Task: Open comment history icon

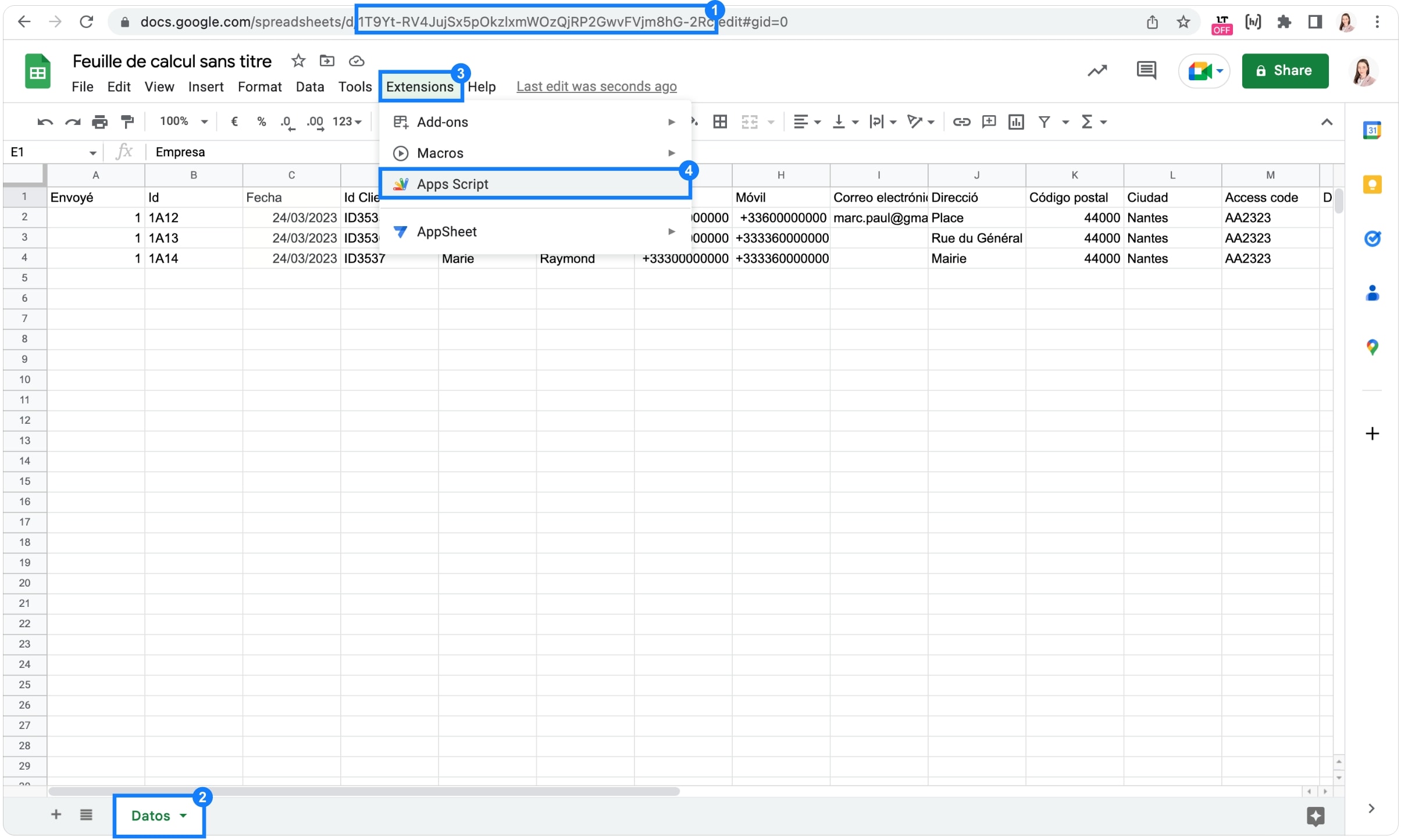Action: pyautogui.click(x=1146, y=71)
